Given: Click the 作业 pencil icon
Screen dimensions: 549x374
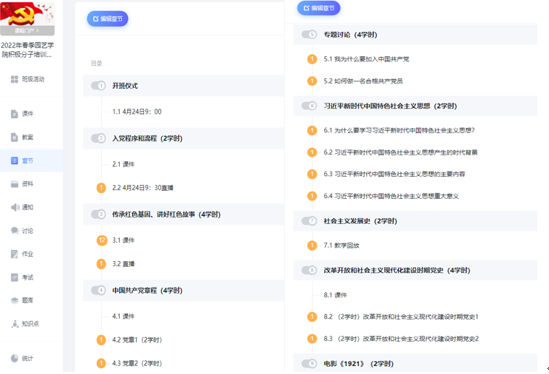Looking at the screenshot, I should click(14, 254).
